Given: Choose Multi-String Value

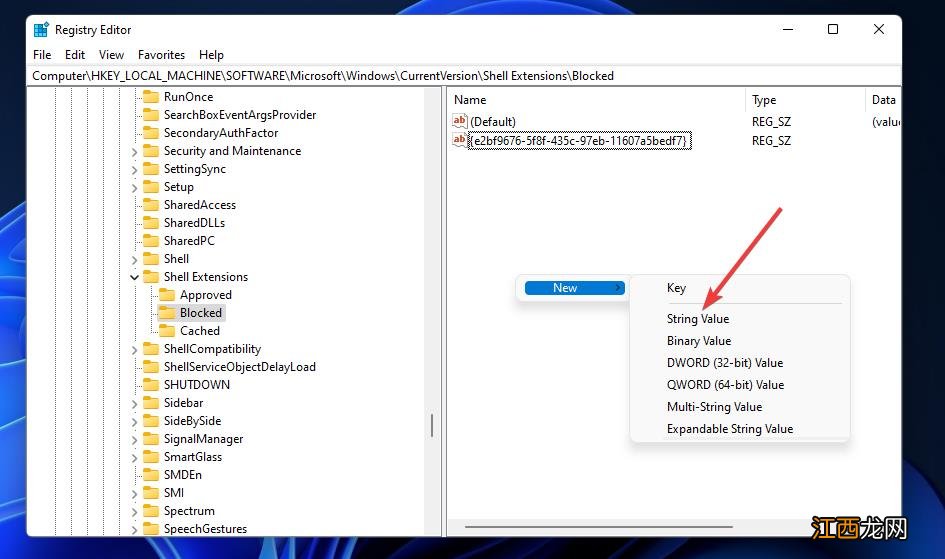Looking at the screenshot, I should 714,407.
